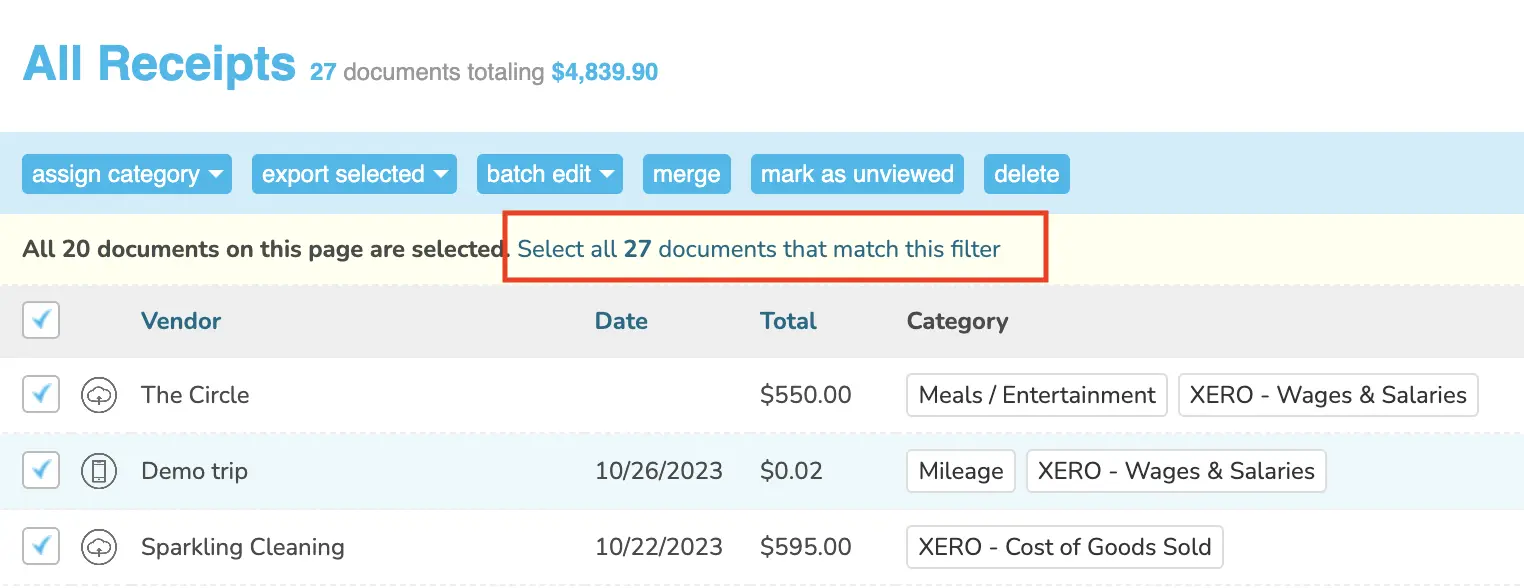Untick the Sparkling Cleaning checkbox
The image size is (1524, 588).
(41, 547)
